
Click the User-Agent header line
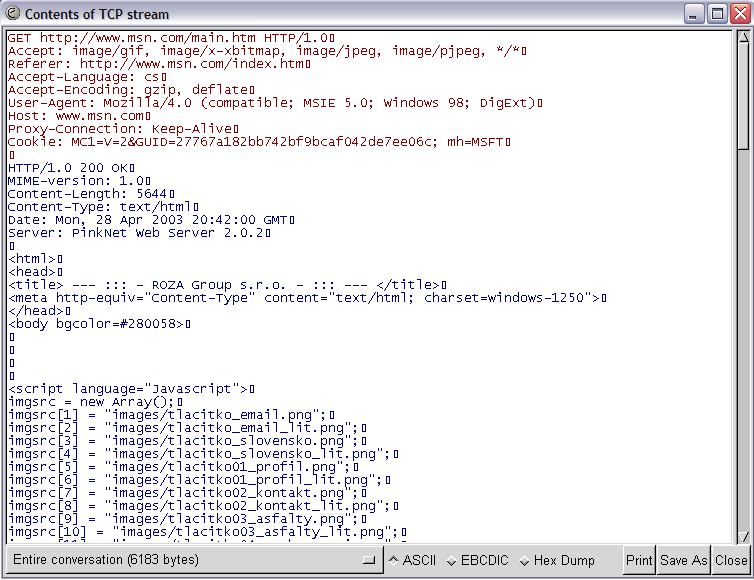[x=272, y=103]
